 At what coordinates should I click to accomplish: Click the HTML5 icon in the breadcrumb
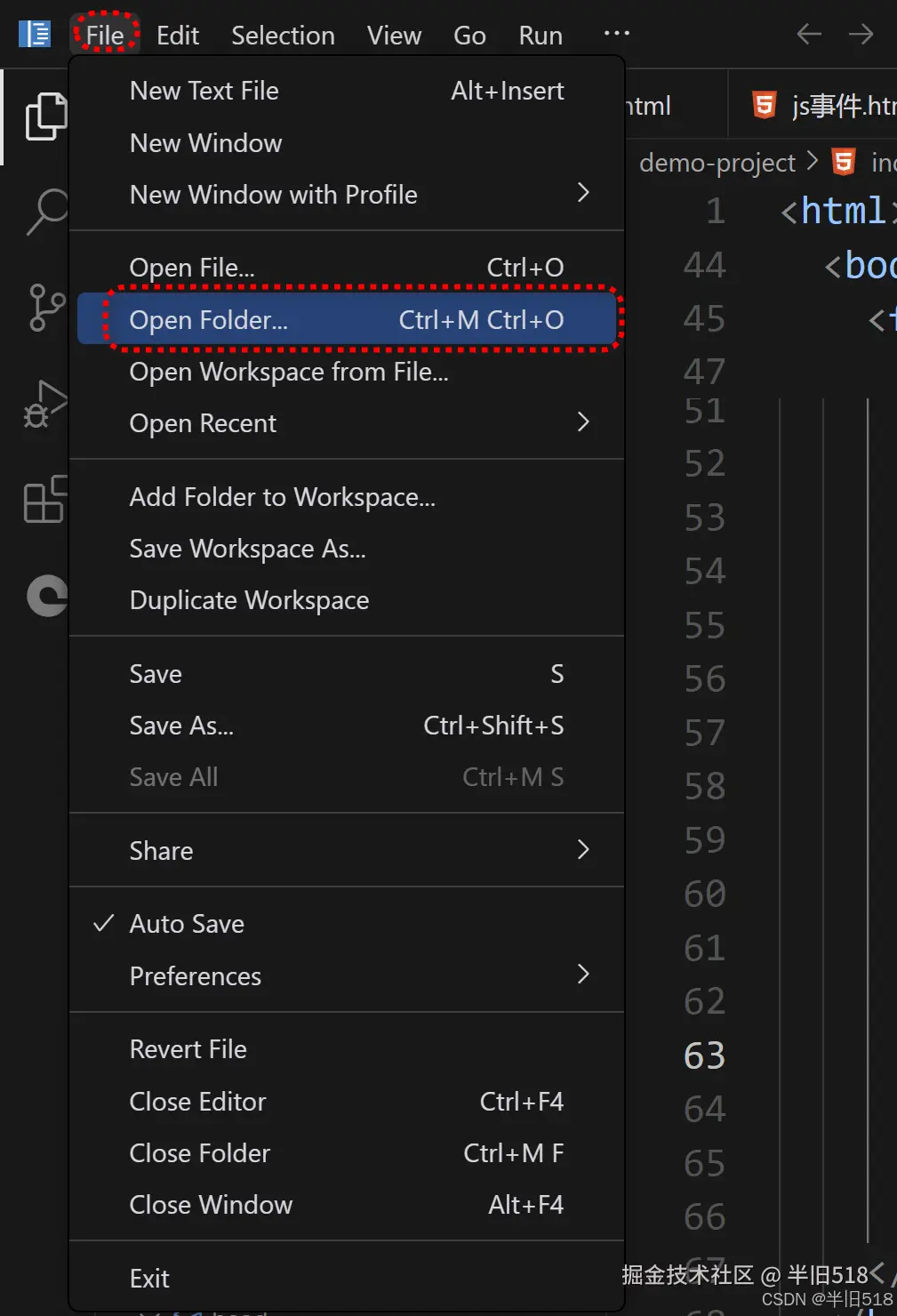click(x=844, y=162)
